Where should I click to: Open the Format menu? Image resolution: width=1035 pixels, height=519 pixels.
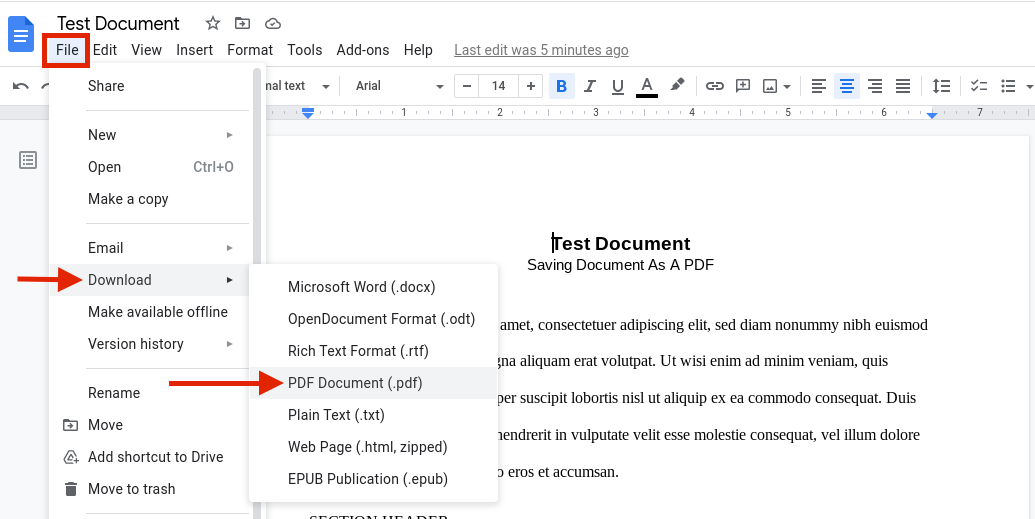pos(250,50)
